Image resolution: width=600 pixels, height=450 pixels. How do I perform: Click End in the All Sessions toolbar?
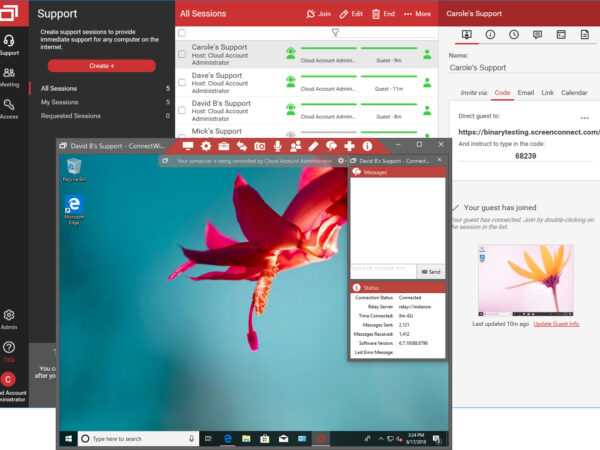click(x=383, y=14)
